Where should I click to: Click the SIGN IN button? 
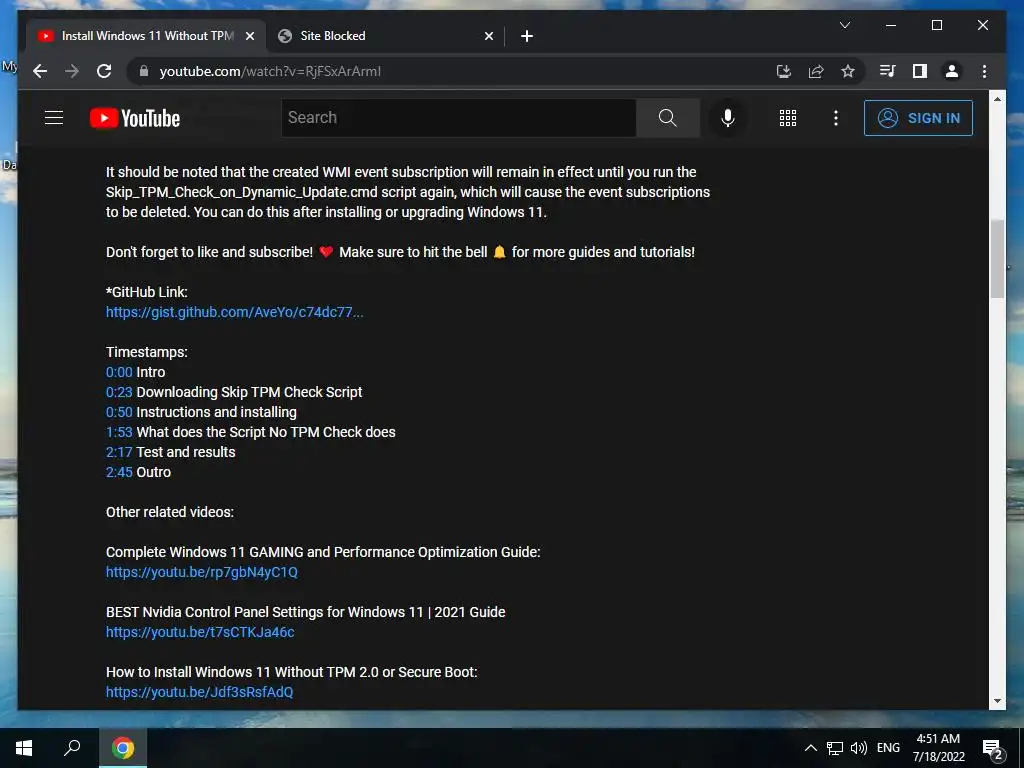pyautogui.click(x=918, y=118)
